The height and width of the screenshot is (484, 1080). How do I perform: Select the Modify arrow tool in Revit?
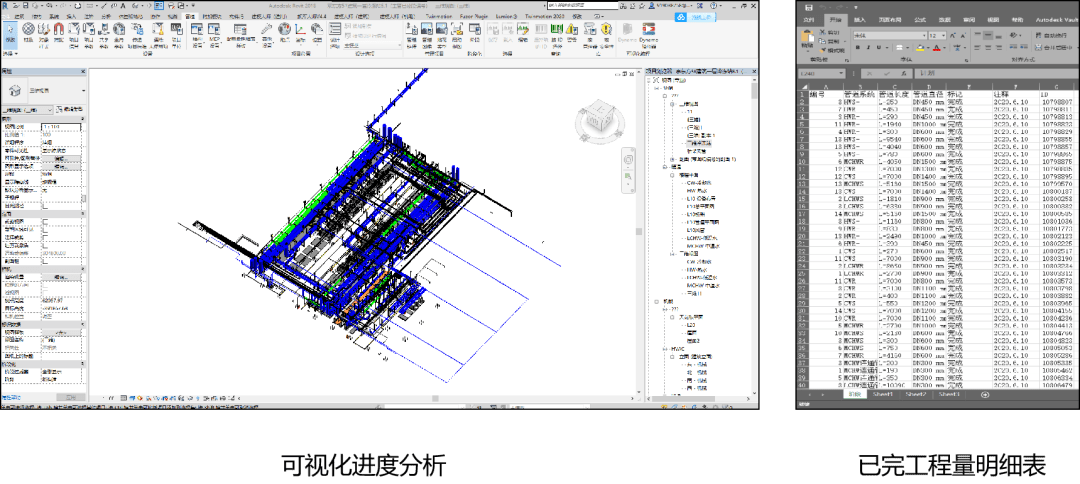10,34
